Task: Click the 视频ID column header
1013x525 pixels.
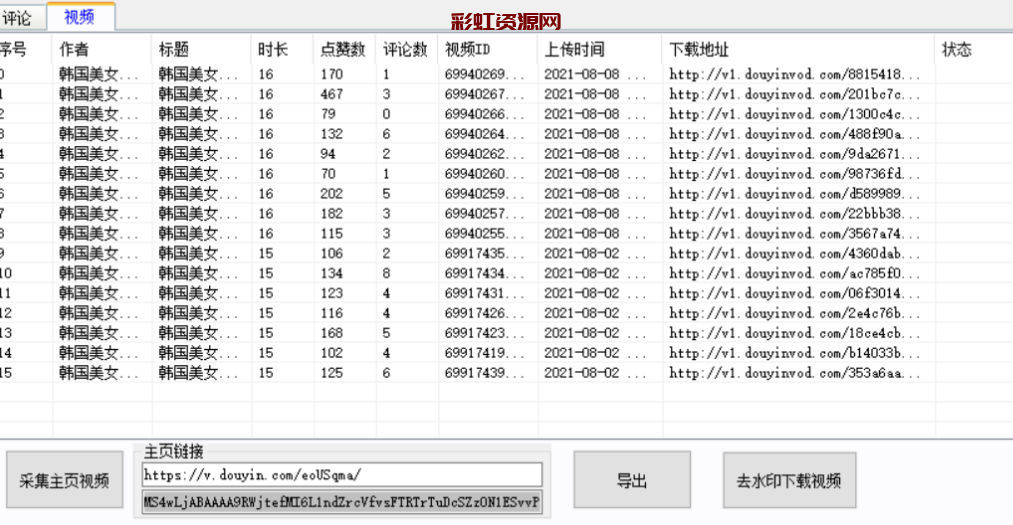Action: [x=468, y=49]
